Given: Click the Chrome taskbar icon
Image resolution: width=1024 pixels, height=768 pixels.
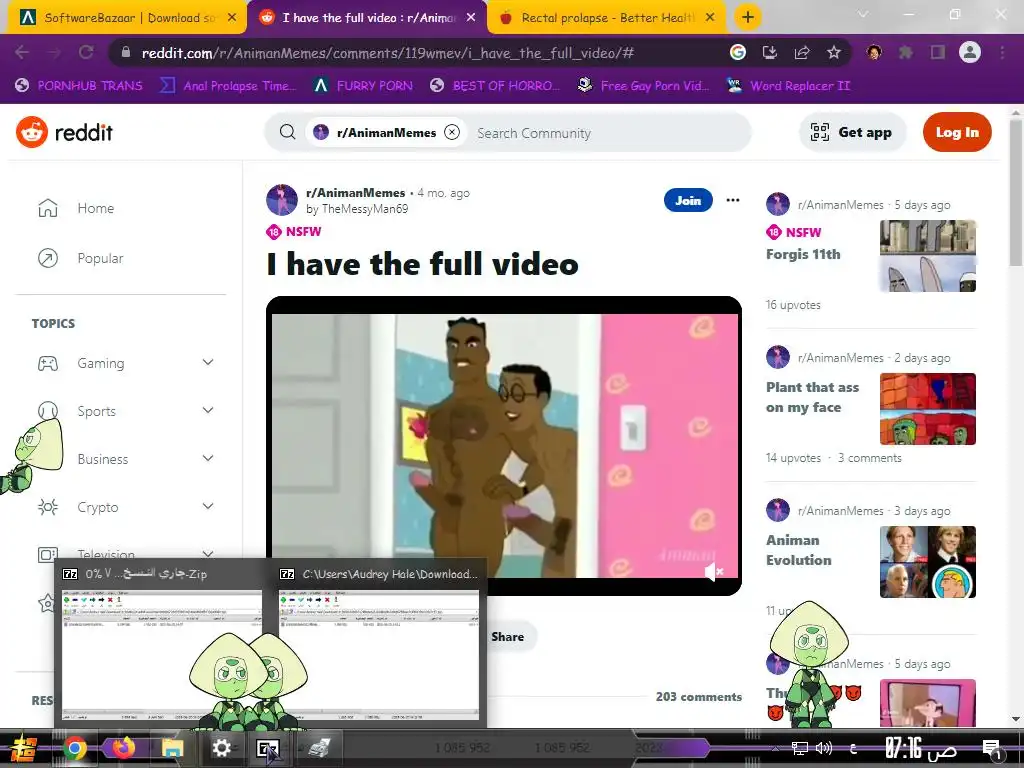Looking at the screenshot, I should coord(74,748).
